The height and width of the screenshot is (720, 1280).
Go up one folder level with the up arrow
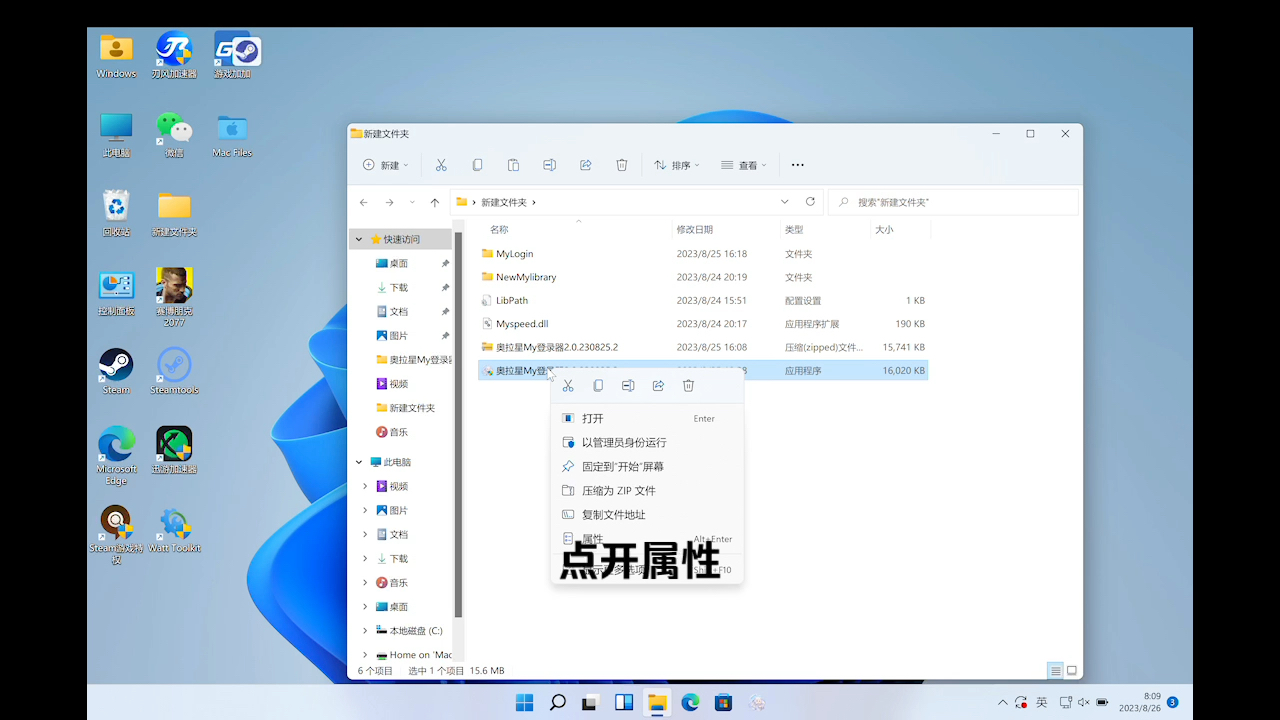pos(434,202)
